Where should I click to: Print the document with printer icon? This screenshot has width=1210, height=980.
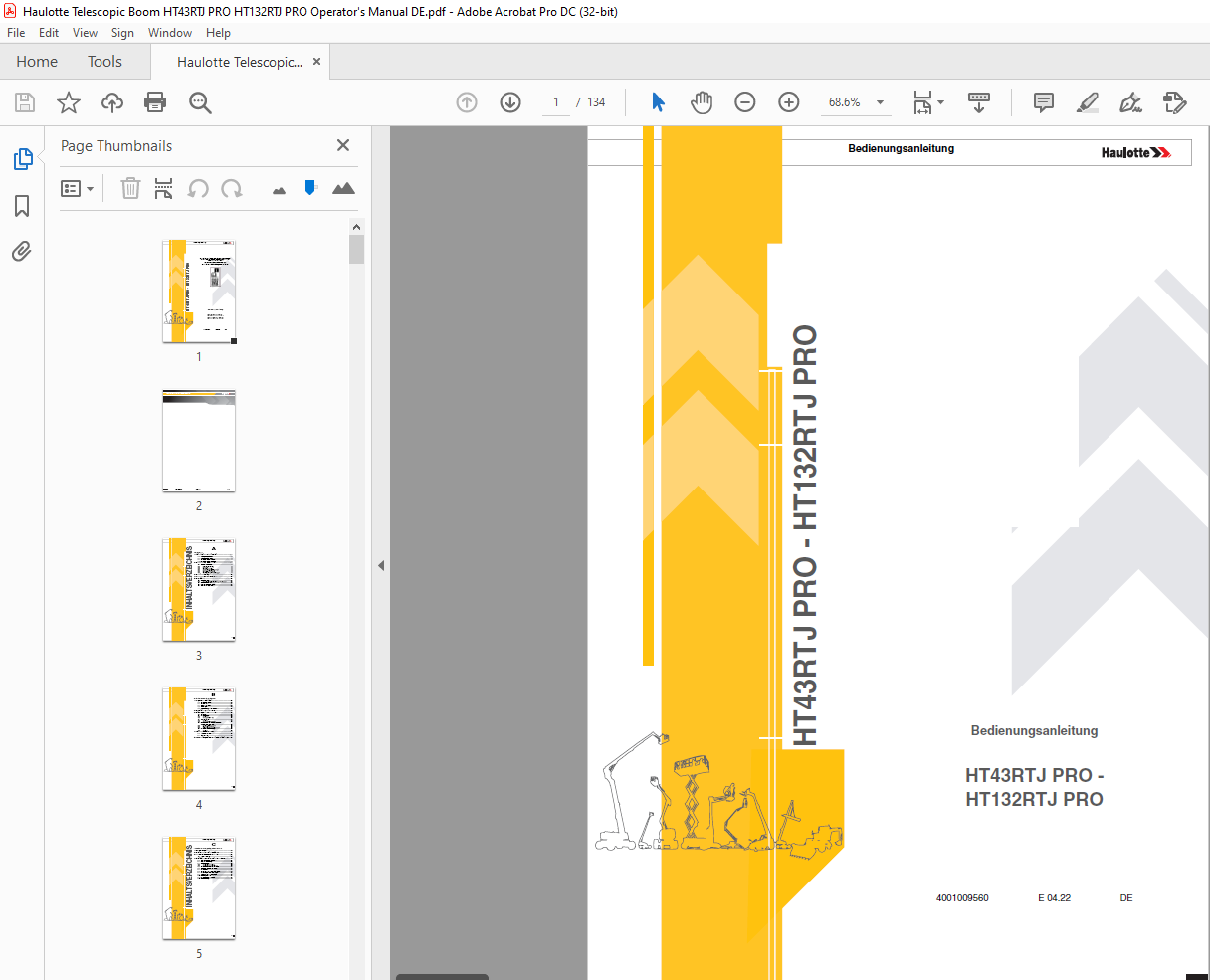[x=155, y=102]
